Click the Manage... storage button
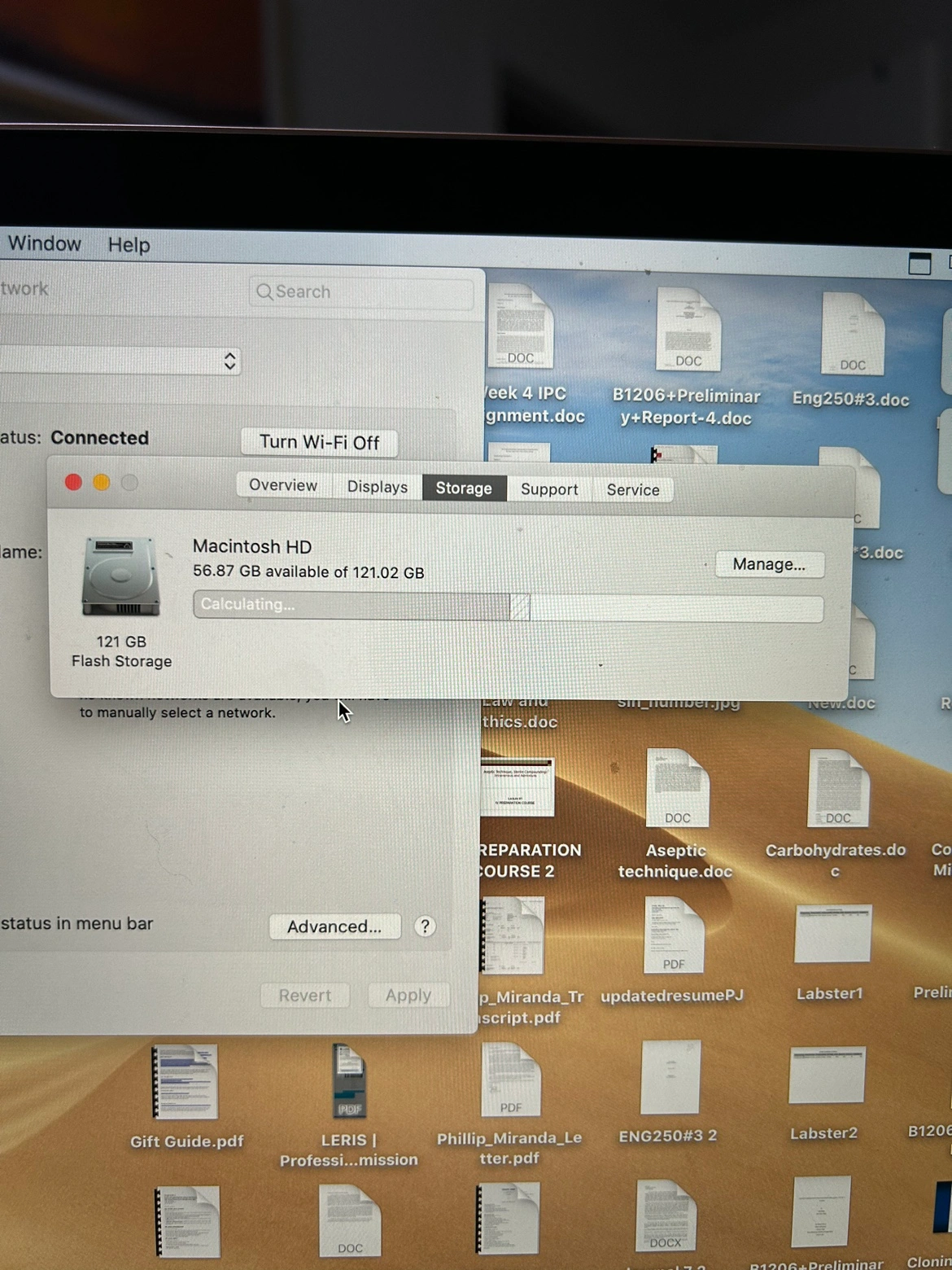This screenshot has width=952, height=1270. pyautogui.click(x=769, y=564)
